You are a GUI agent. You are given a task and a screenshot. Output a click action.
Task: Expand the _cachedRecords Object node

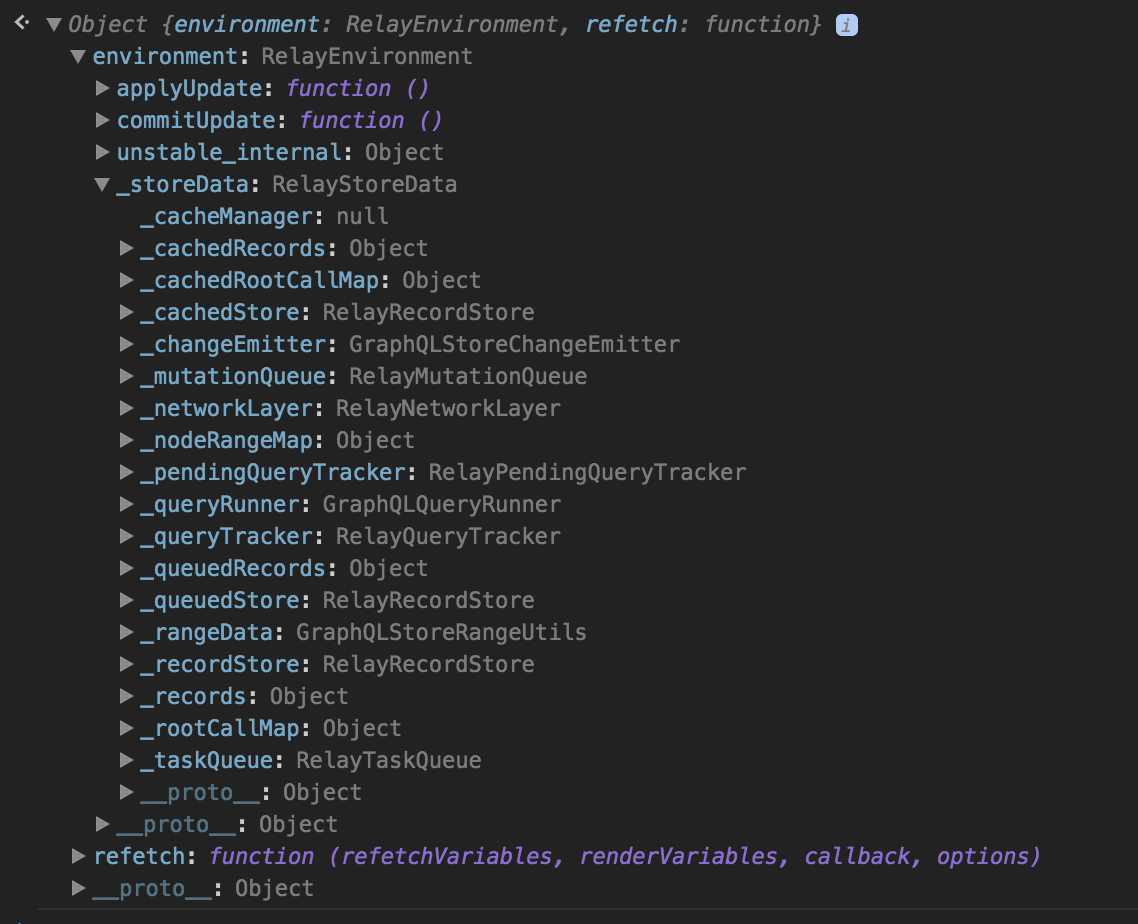point(126,248)
